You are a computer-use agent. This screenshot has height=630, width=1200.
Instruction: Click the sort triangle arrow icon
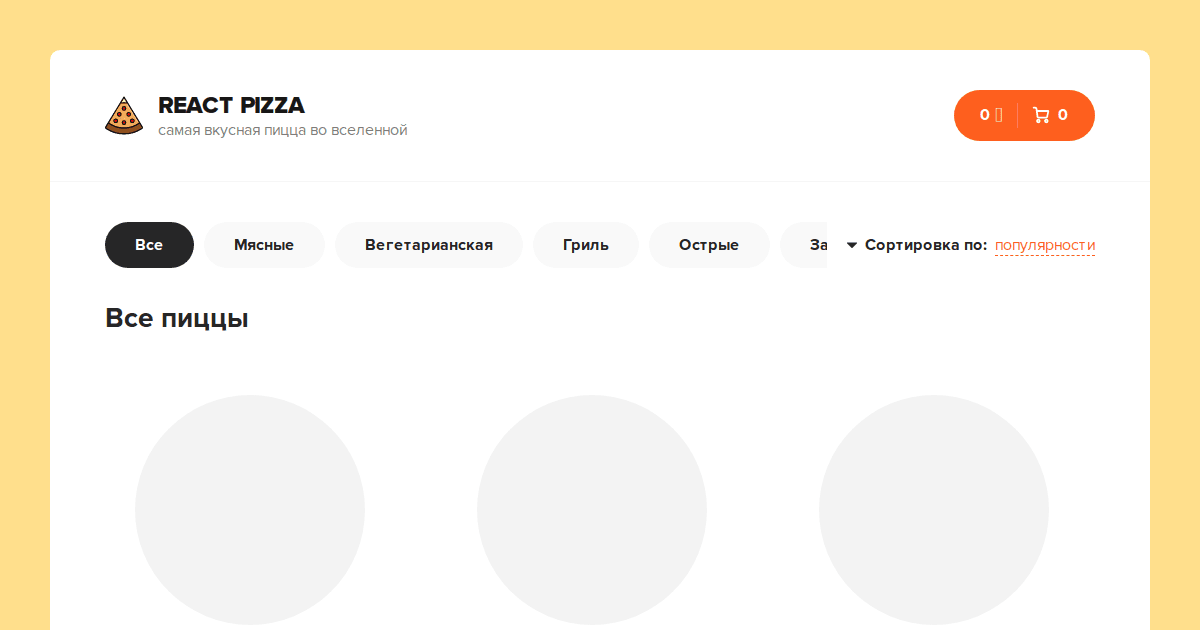point(852,245)
